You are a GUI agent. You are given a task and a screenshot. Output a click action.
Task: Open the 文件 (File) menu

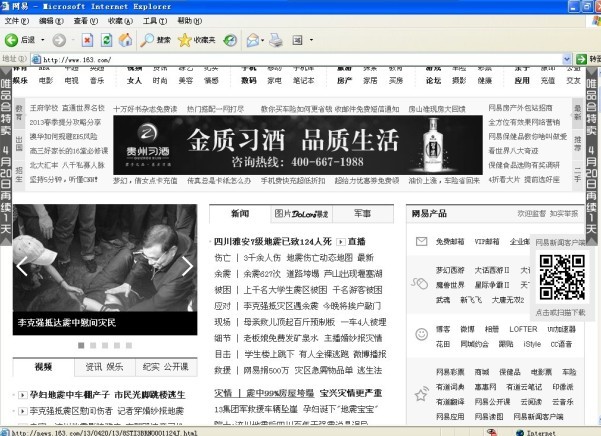tap(15, 20)
